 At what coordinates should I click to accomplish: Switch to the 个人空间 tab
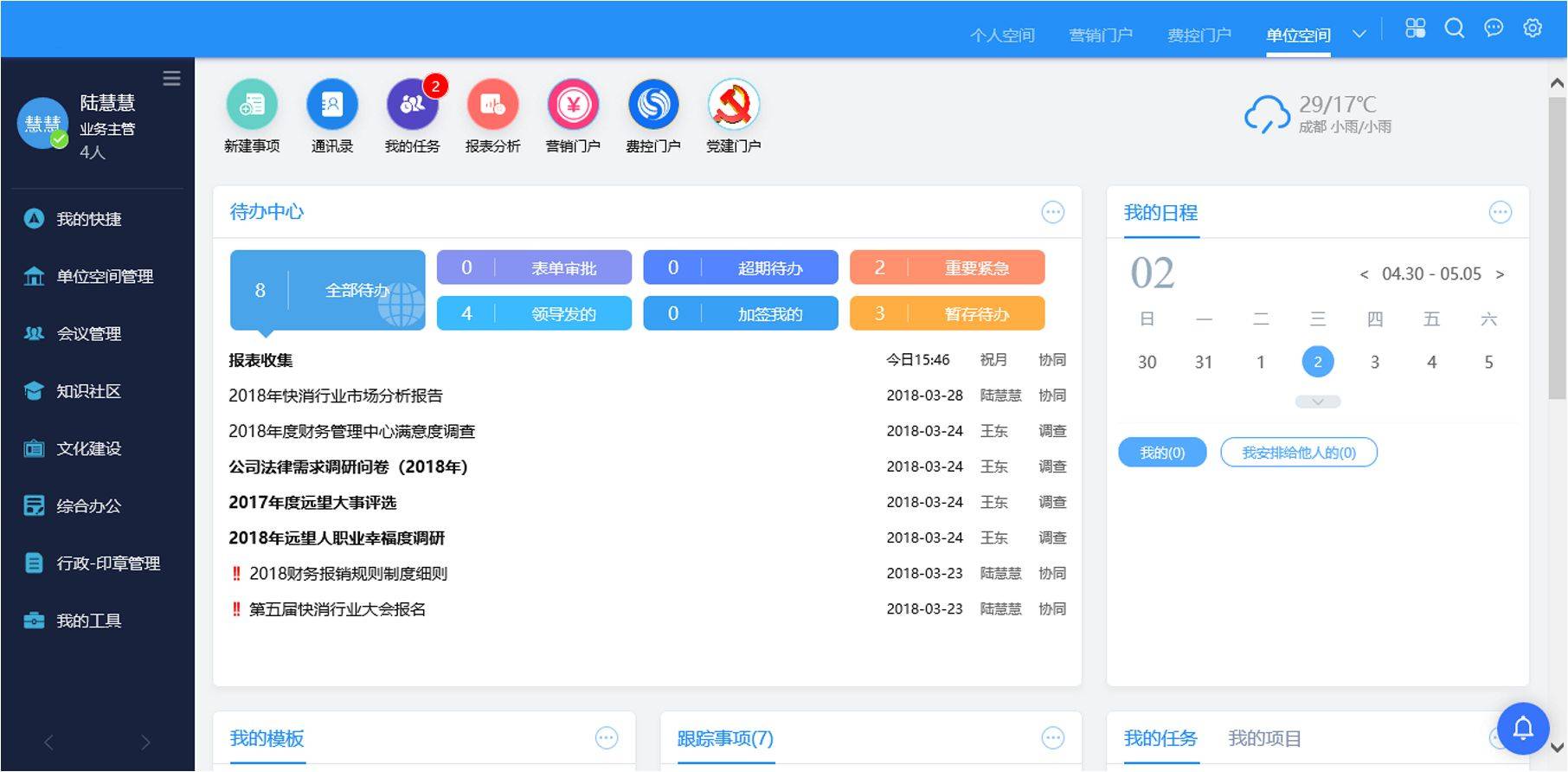pyautogui.click(x=1003, y=35)
